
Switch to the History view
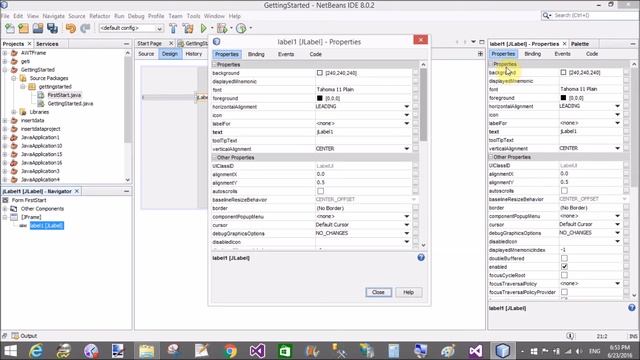coord(193,54)
